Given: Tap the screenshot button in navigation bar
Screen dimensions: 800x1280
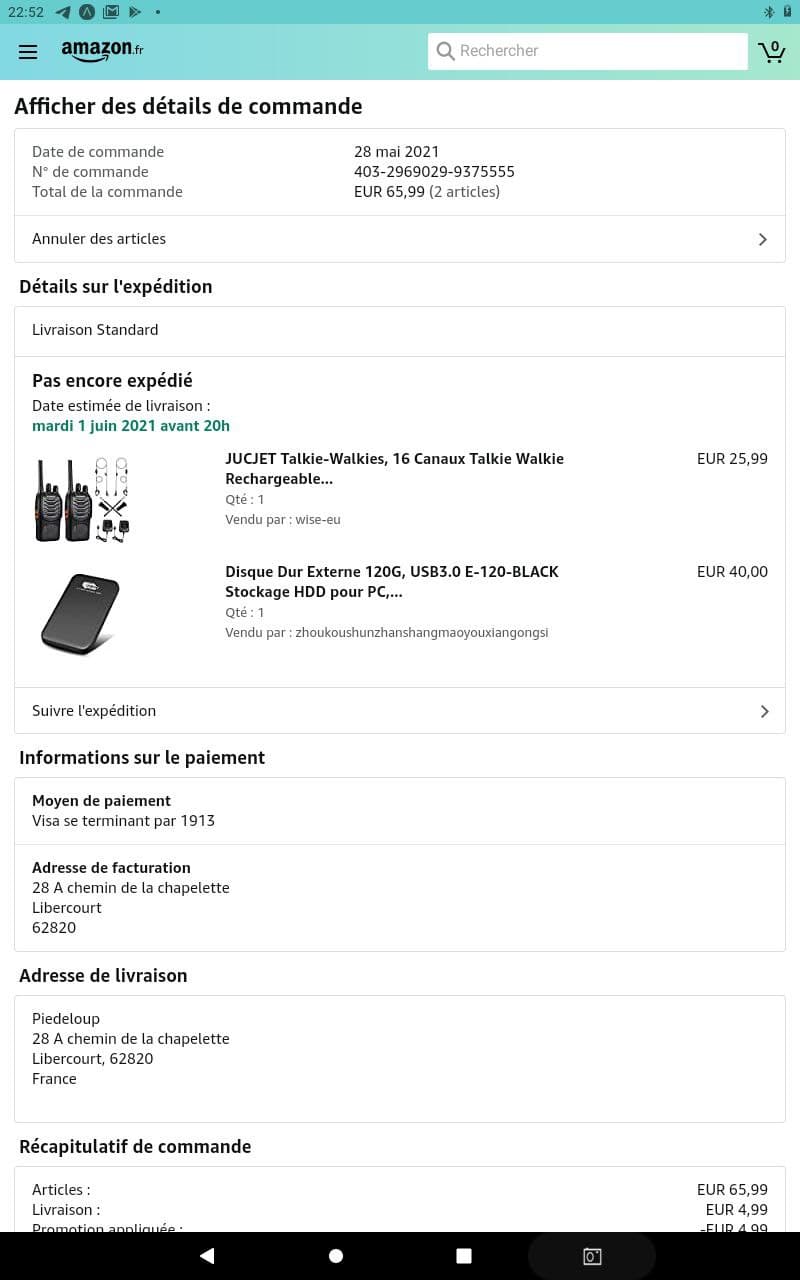Looking at the screenshot, I should click(592, 1256).
